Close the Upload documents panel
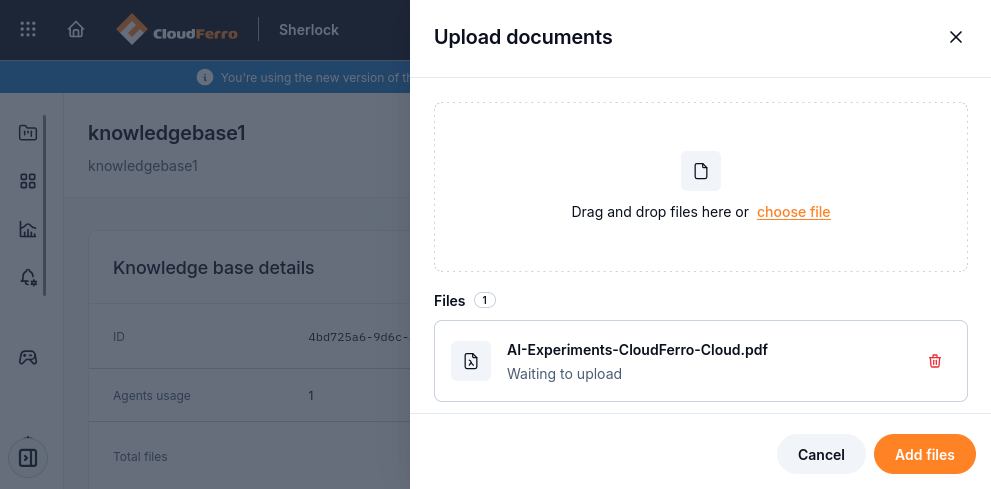Viewport: 991px width, 489px height. pyautogui.click(x=956, y=37)
